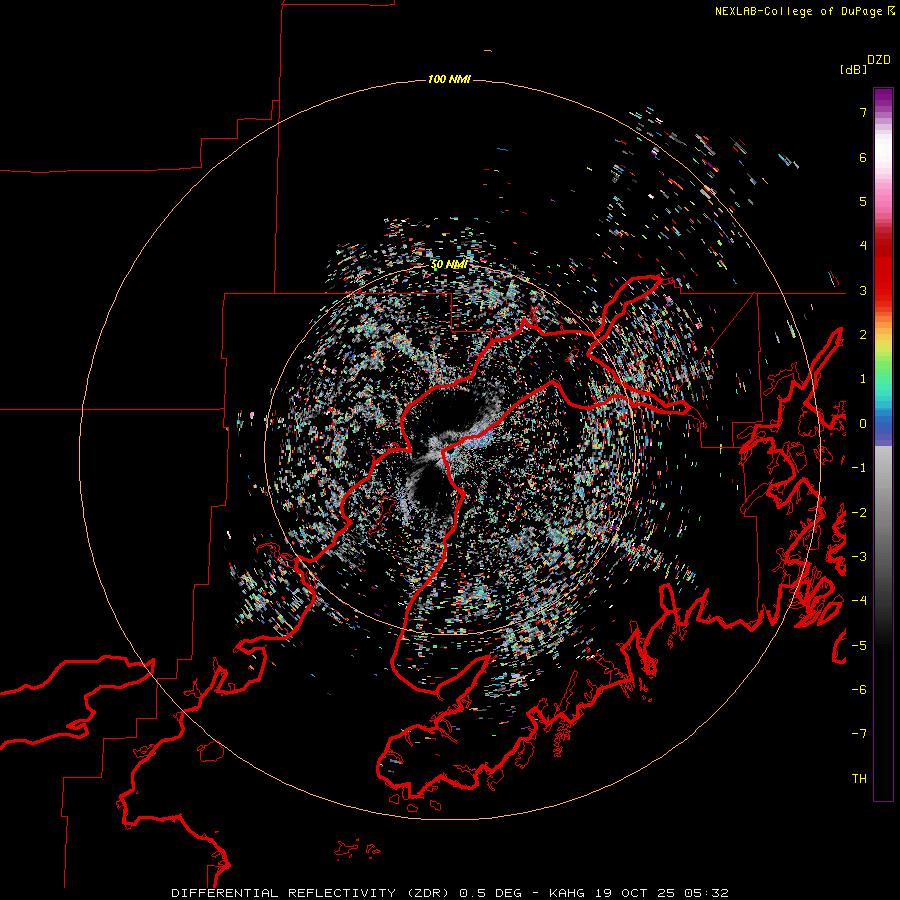Screen dimensions: 900x900
Task: Select the -6 tick label on the scale
Action: pos(859,690)
